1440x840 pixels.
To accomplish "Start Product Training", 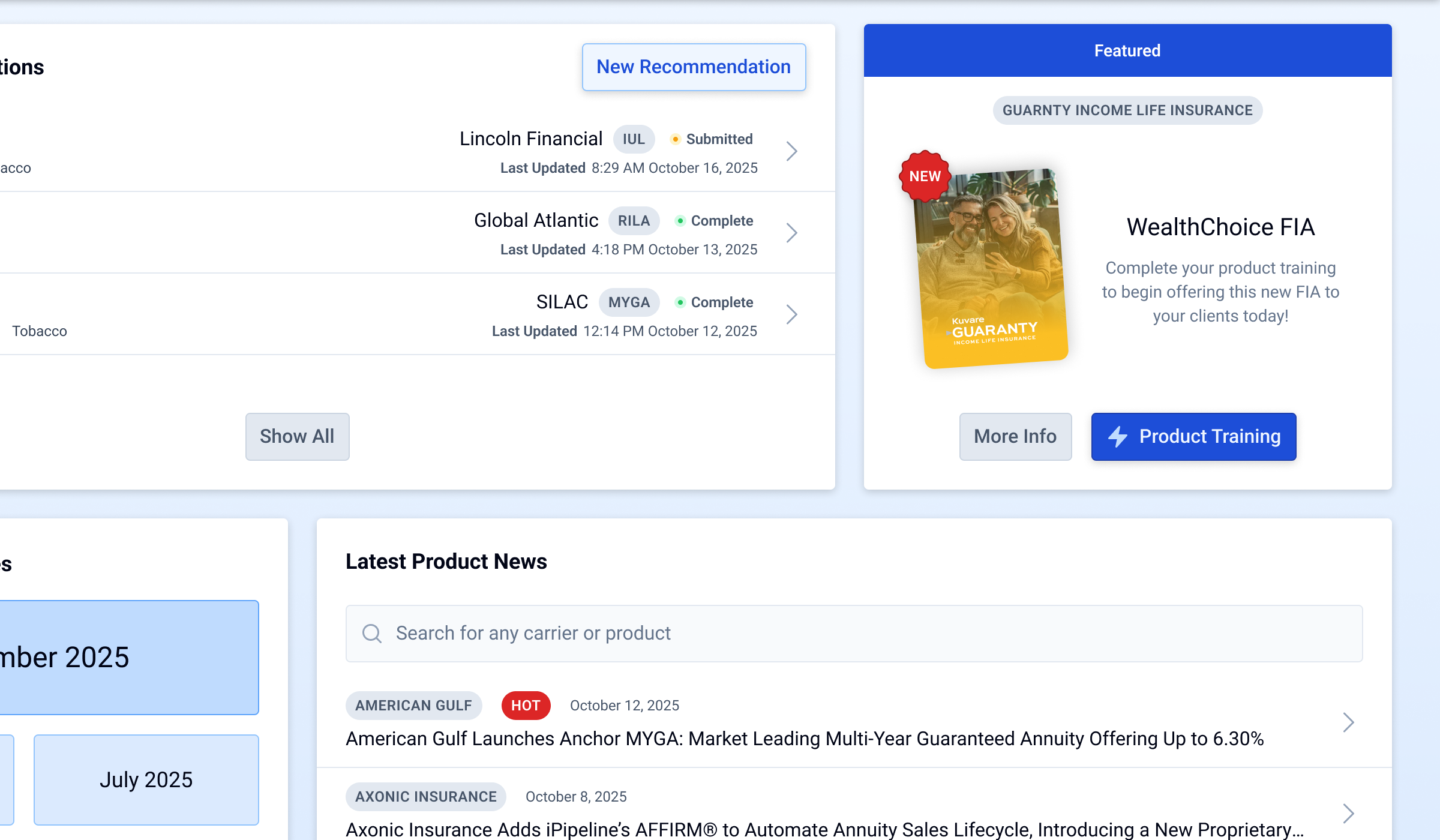I will coord(1194,437).
